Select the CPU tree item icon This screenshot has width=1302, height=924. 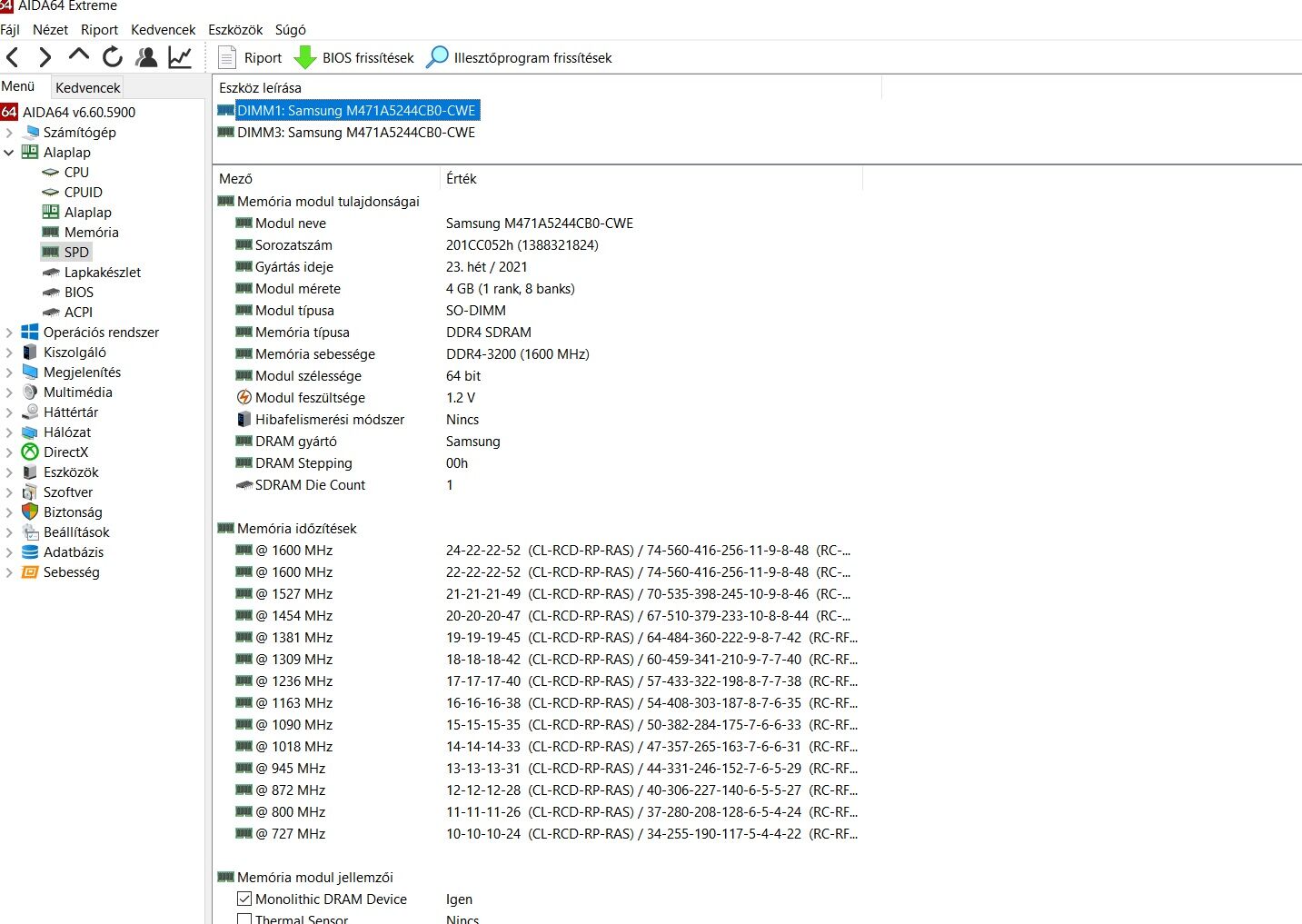(51, 172)
